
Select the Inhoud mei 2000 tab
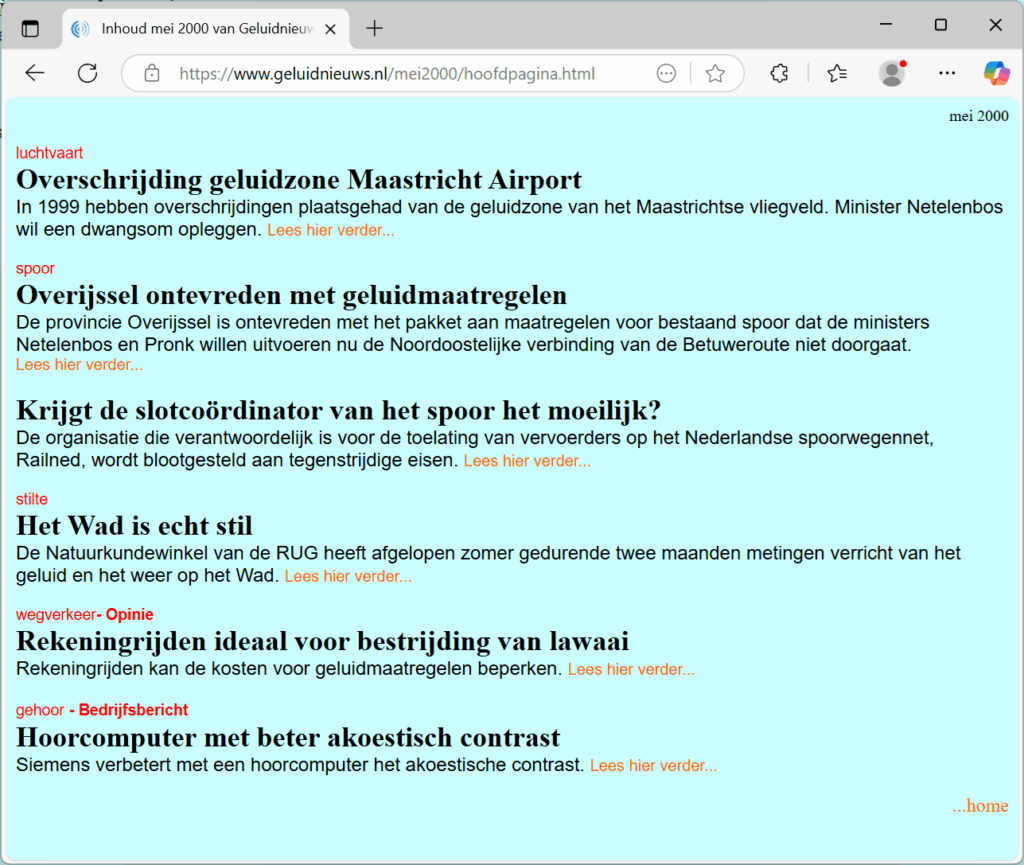click(x=205, y=28)
